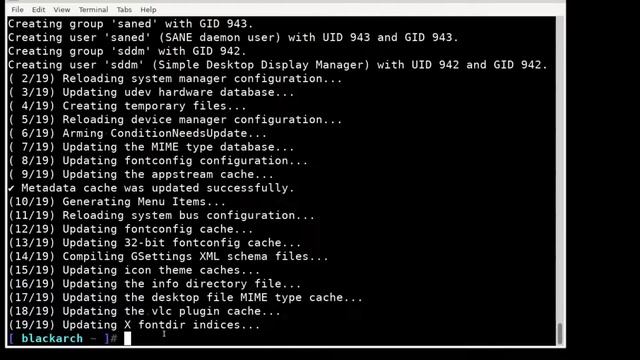Click the "Creating group 'saned'" line

(x=131, y=24)
